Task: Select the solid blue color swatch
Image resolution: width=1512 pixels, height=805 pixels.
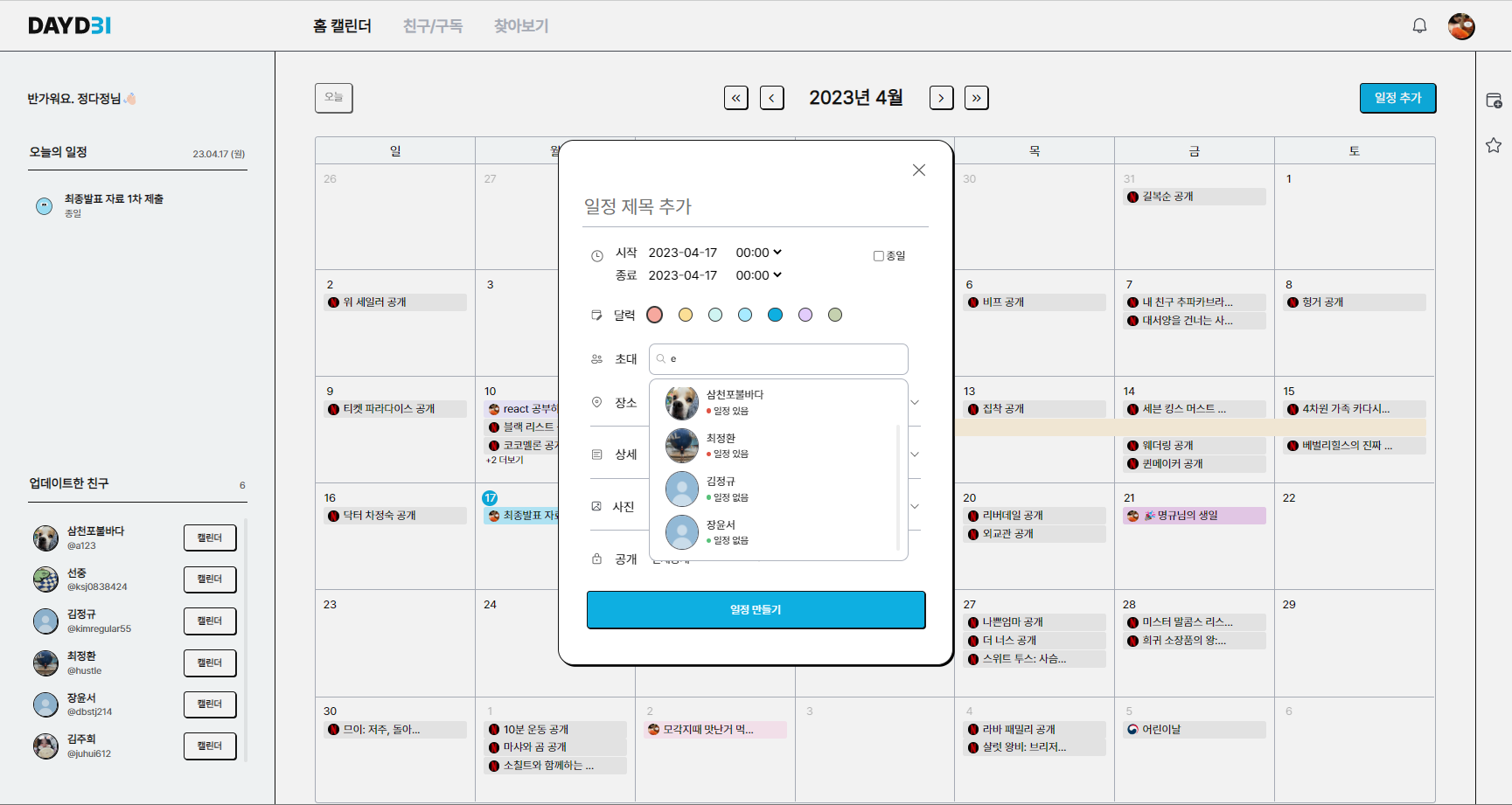Action: pos(775,315)
